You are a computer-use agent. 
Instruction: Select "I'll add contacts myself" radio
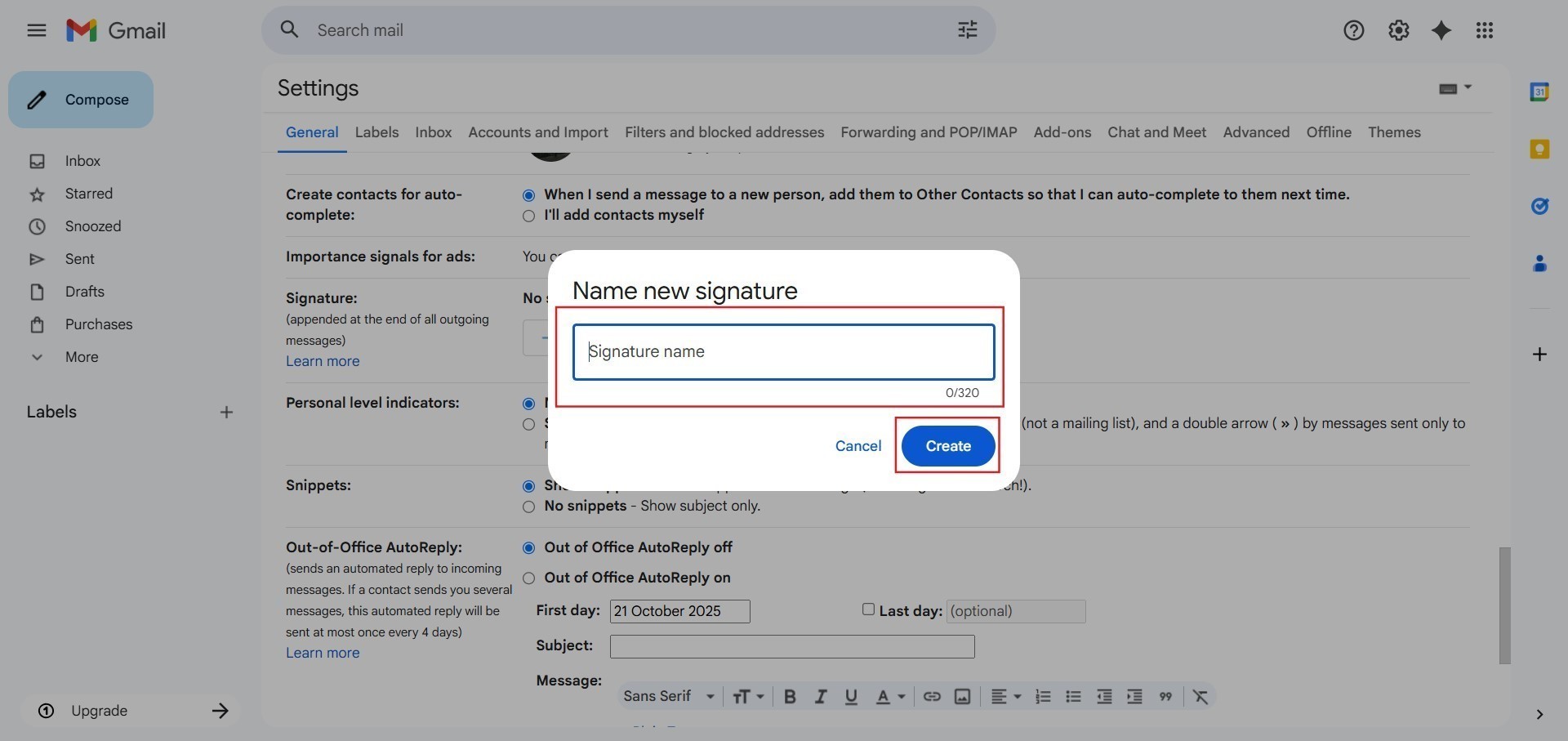point(529,216)
